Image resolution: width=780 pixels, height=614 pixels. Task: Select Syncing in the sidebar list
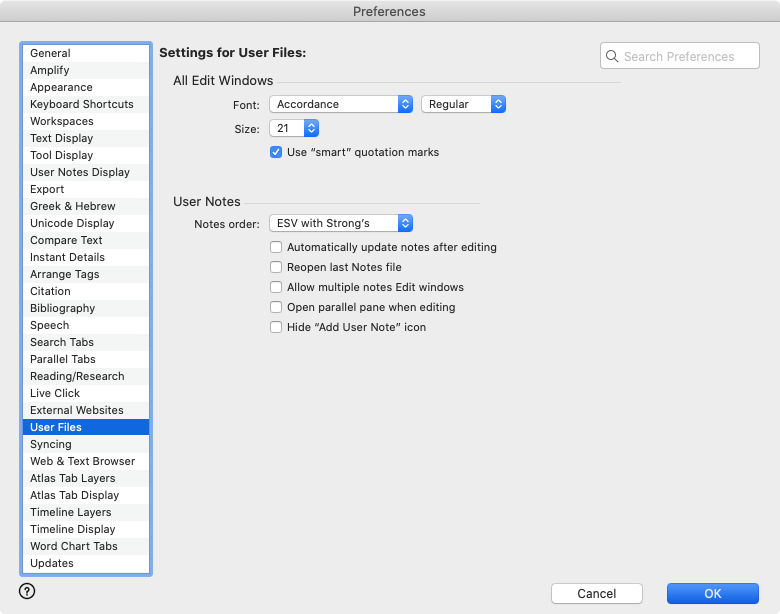coord(51,444)
